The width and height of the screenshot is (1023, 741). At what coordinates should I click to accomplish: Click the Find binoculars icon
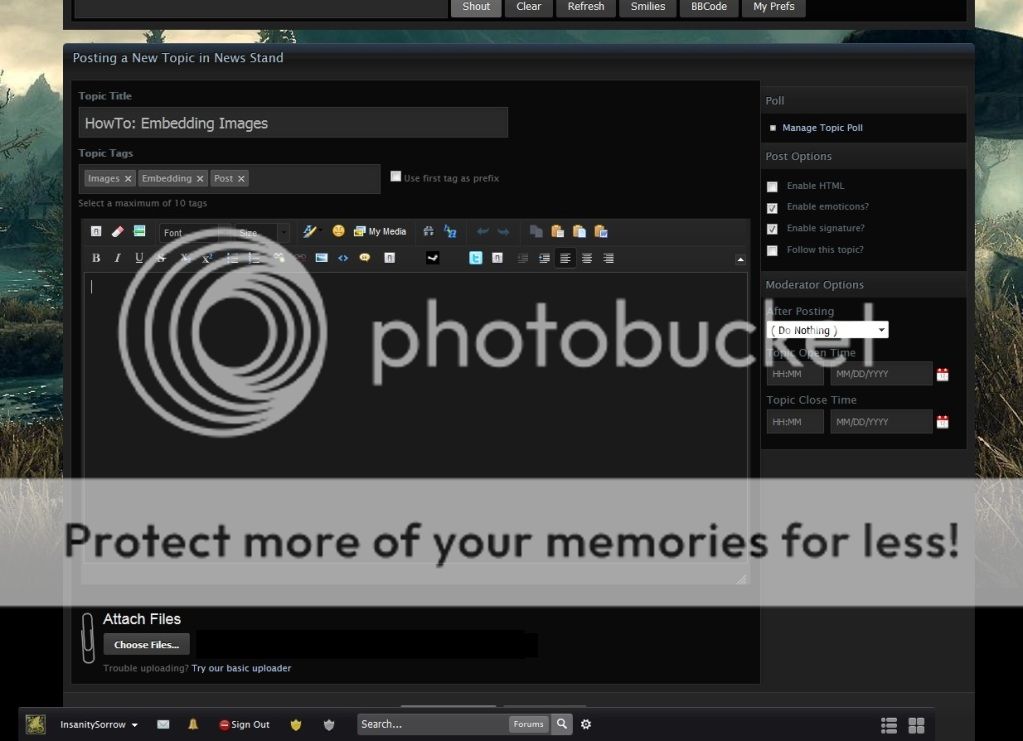428,232
